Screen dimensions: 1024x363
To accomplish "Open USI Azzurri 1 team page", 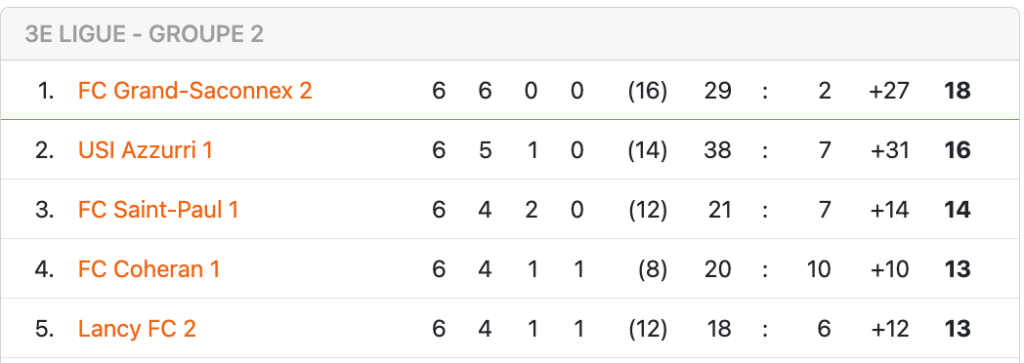I will (x=145, y=151).
